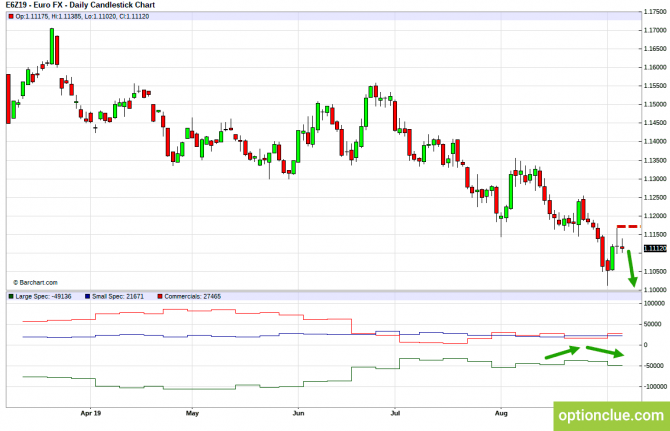
Task: Click the 'Lo:1.11020' low value in the header
Action: pos(100,17)
